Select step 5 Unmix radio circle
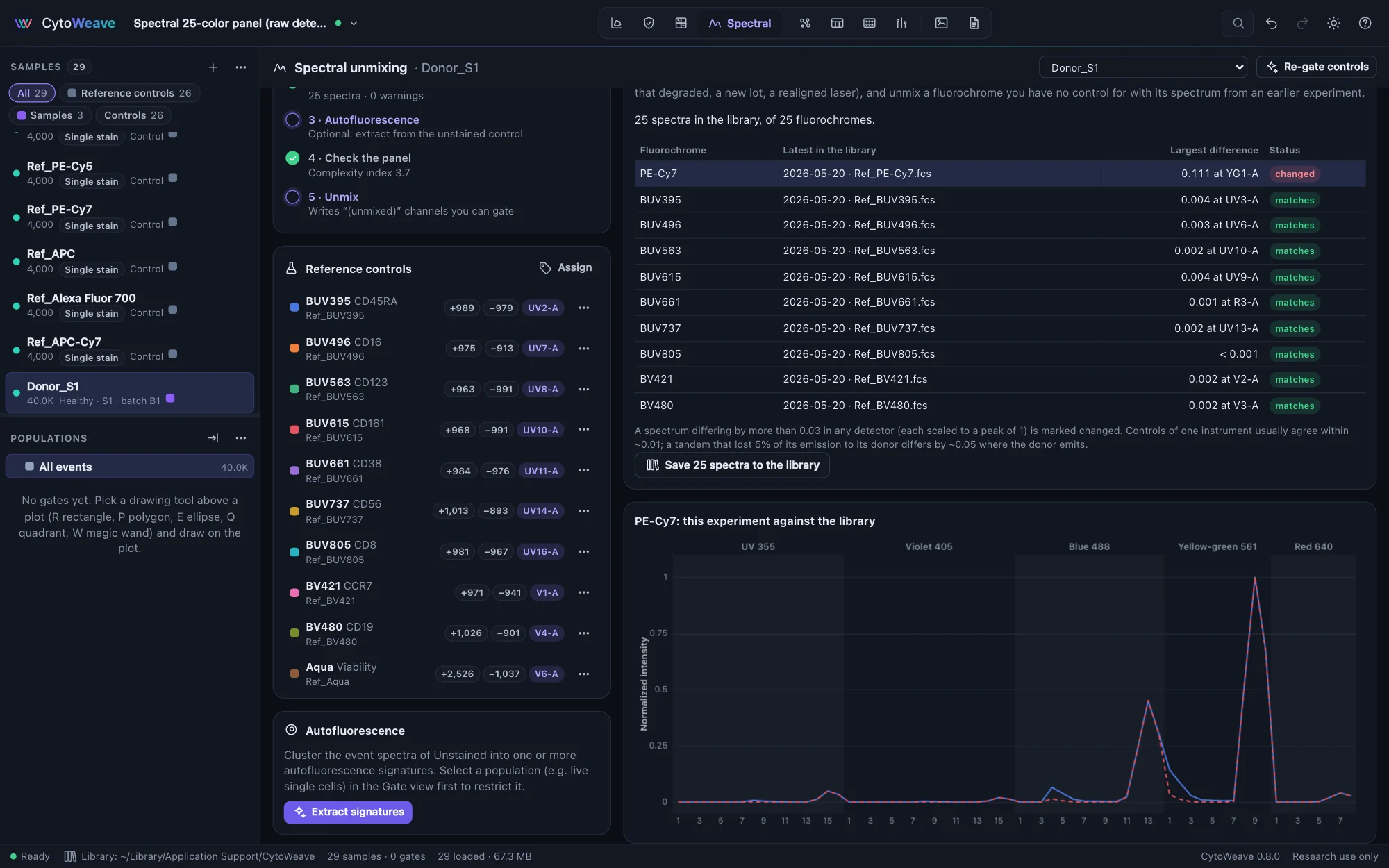1389x868 pixels. tap(293, 197)
